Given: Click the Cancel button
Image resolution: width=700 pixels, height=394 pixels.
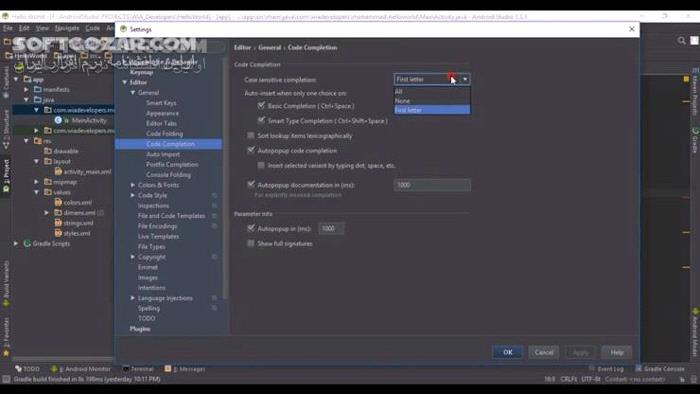Looking at the screenshot, I should point(544,352).
